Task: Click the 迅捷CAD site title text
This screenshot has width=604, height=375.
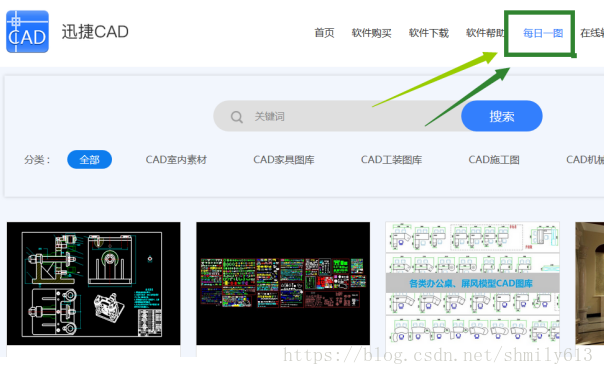Action: (95, 32)
